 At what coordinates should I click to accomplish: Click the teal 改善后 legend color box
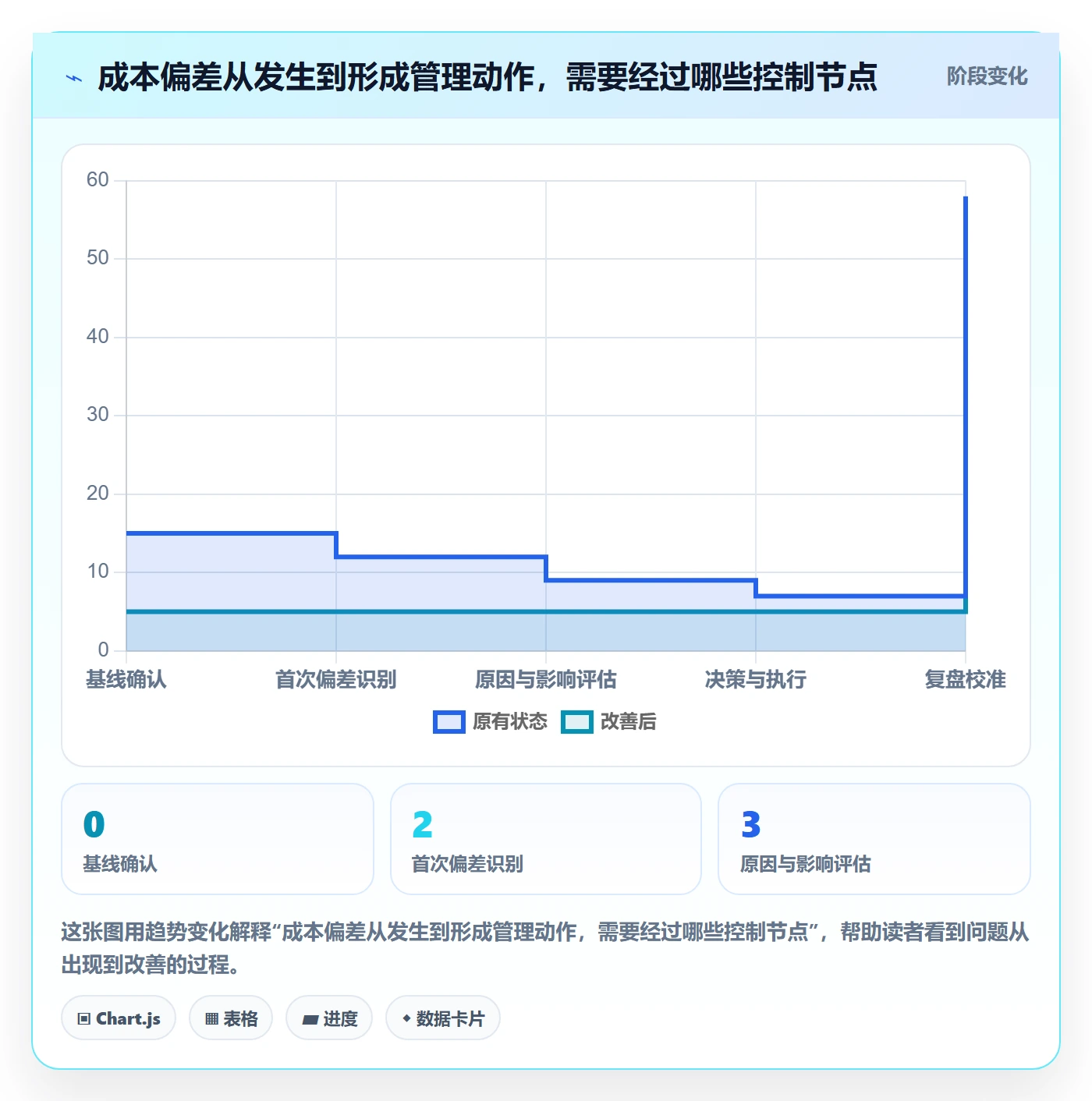pyautogui.click(x=577, y=722)
